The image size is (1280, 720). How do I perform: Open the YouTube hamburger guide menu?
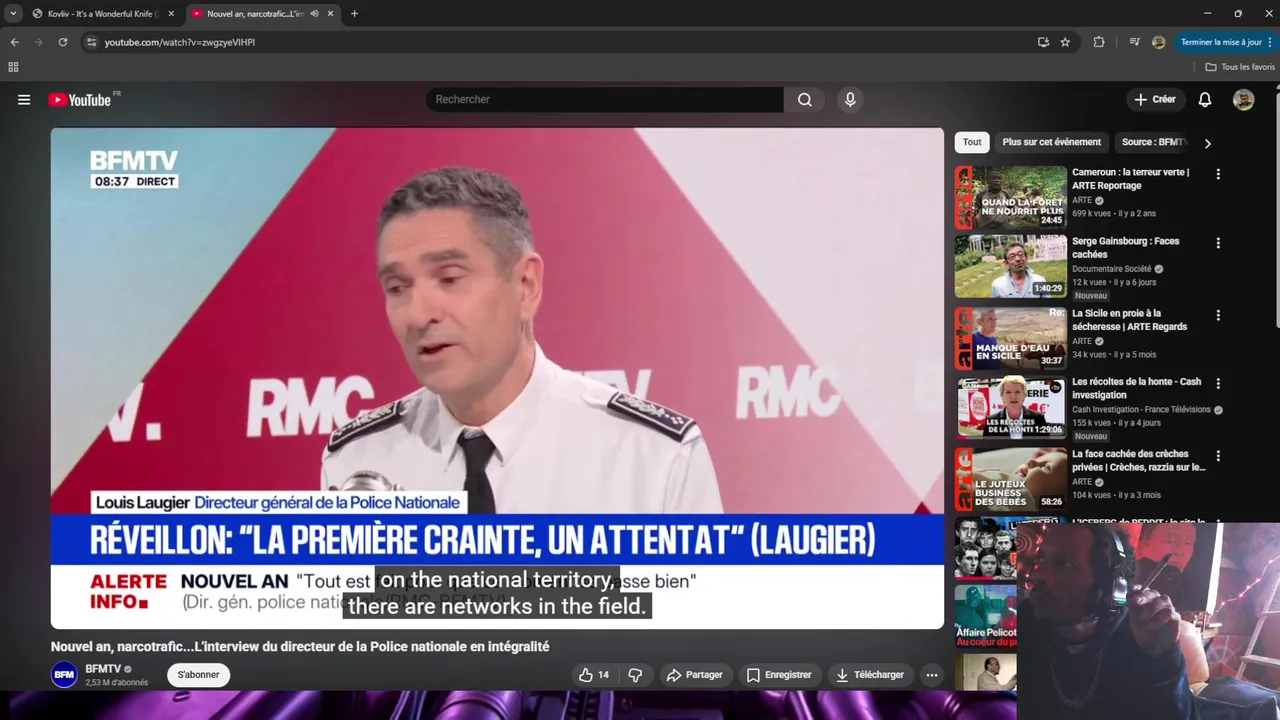point(24,100)
